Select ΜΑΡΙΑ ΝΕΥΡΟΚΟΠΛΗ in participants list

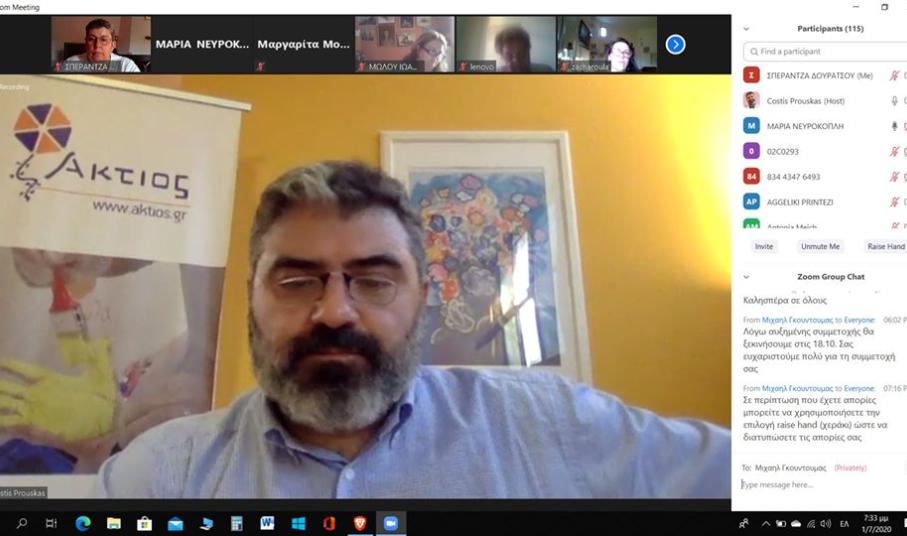pyautogui.click(x=805, y=126)
